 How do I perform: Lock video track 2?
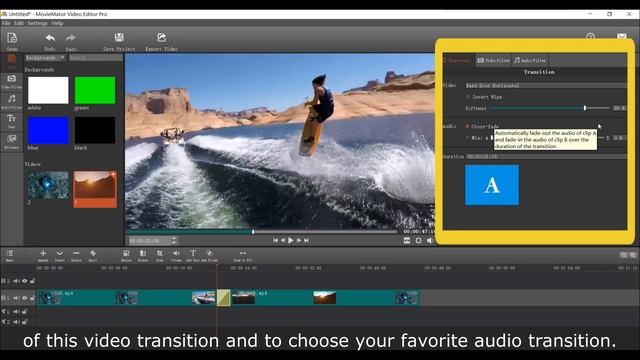point(32,281)
